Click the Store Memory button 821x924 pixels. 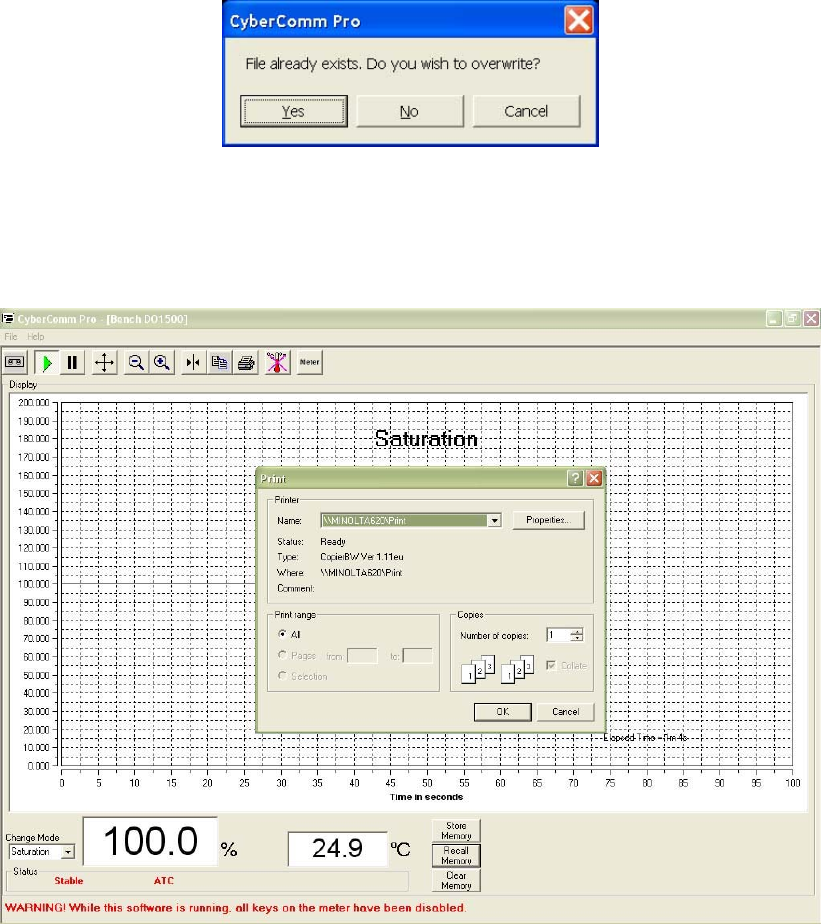[x=456, y=831]
